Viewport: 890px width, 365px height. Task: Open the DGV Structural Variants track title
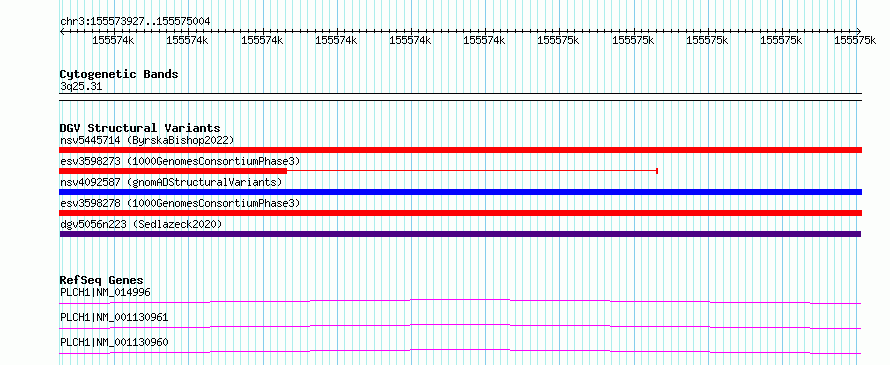[140, 128]
